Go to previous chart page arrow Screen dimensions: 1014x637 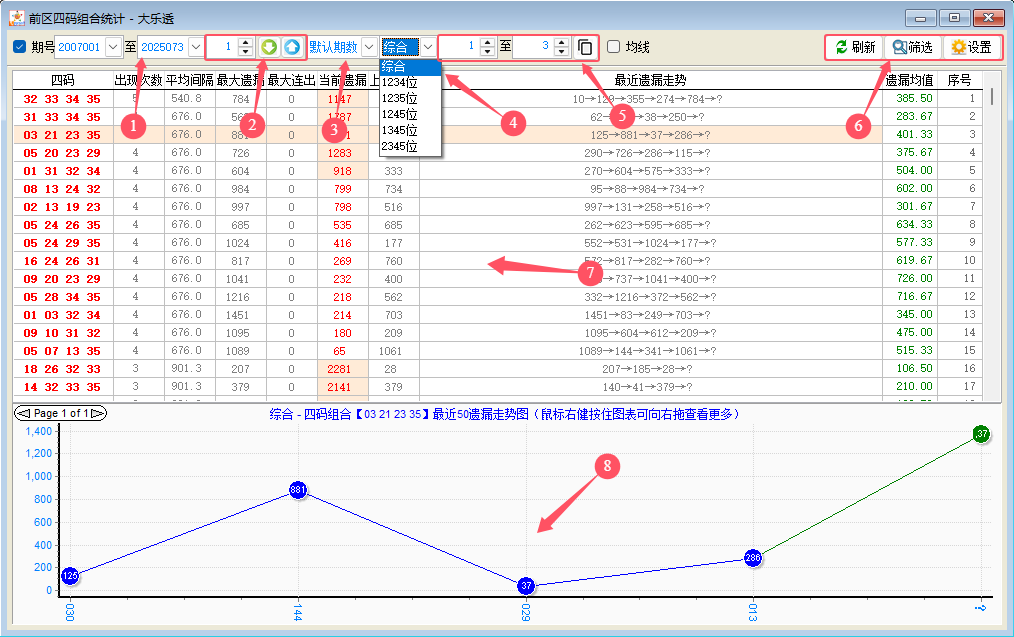[x=22, y=413]
